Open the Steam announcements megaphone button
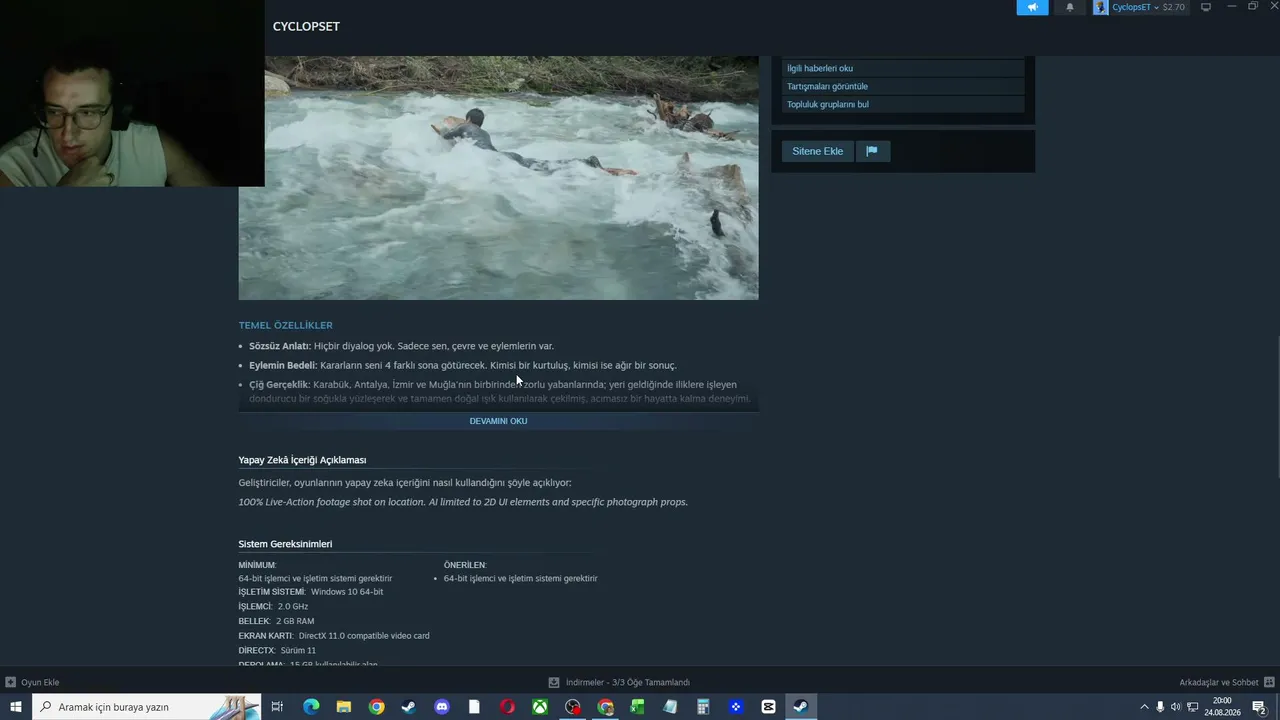Viewport: 1280px width, 720px height. pos(1032,7)
